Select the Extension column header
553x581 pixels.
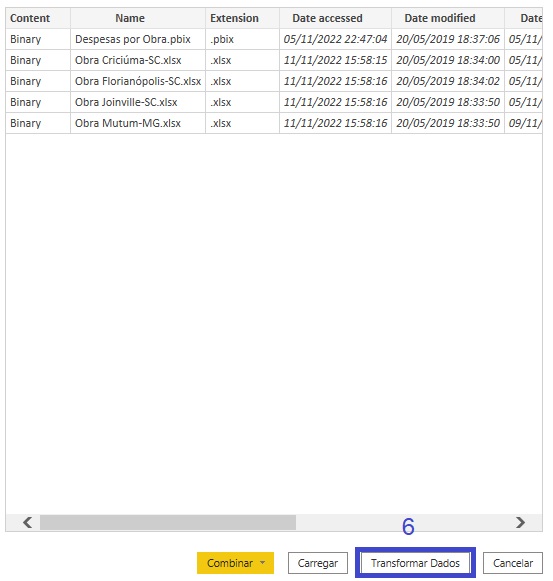[x=242, y=18]
